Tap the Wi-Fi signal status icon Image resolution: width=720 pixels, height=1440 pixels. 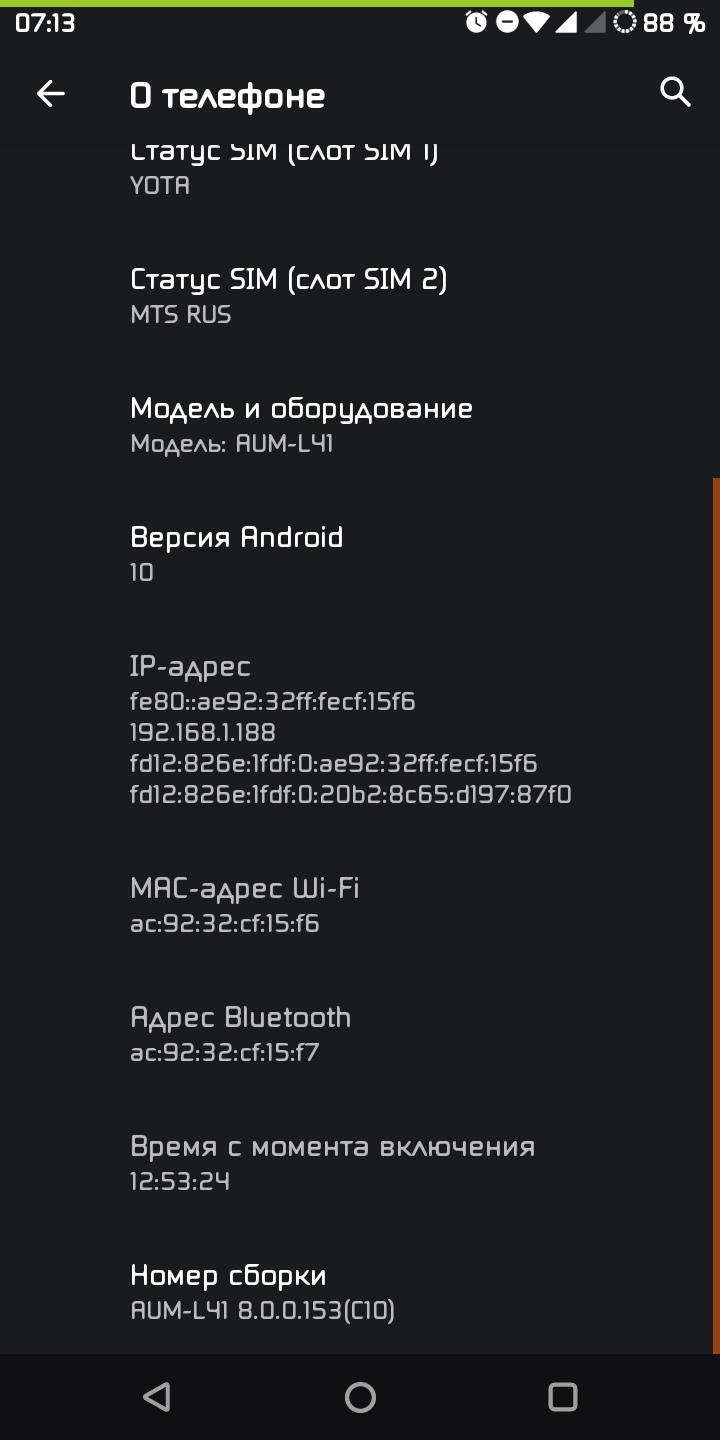(537, 22)
